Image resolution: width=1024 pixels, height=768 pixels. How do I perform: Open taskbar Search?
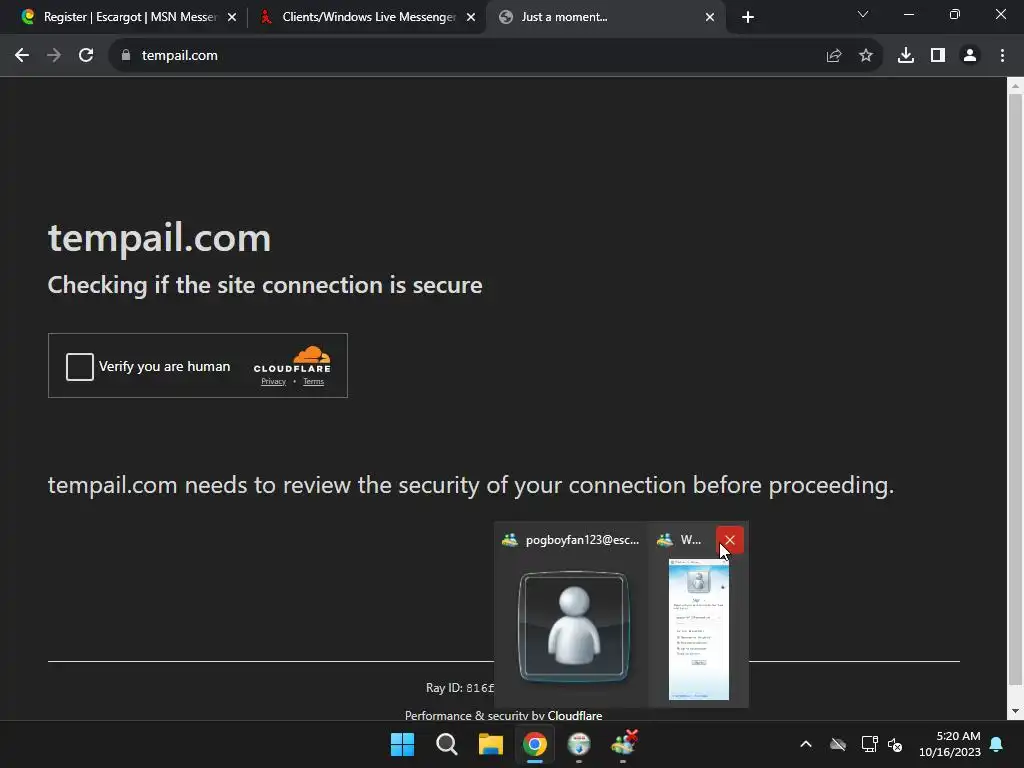pos(447,744)
